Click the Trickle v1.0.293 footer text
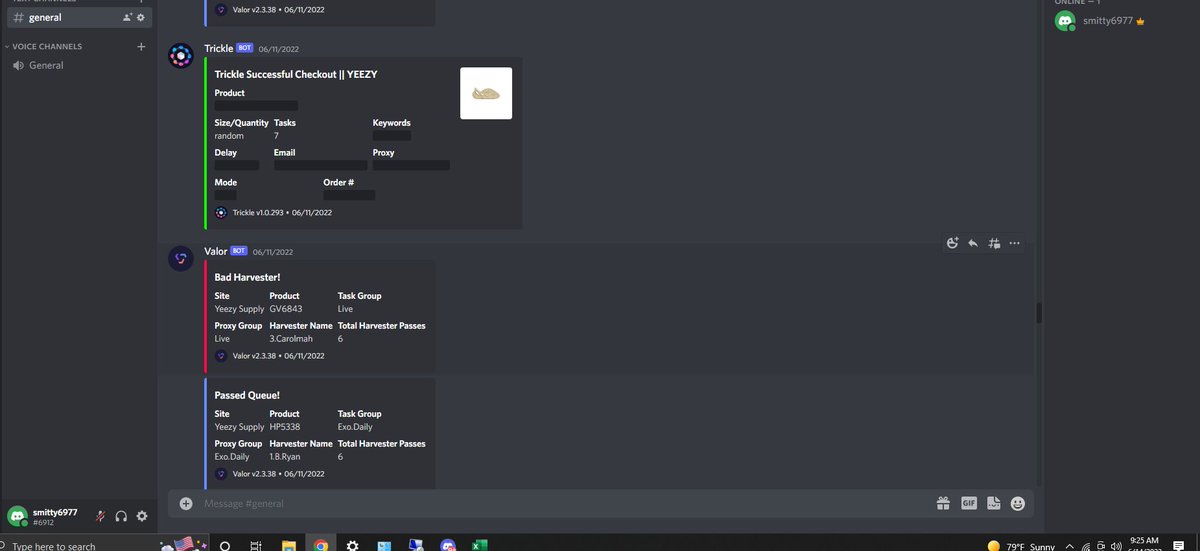Screen dimensions: 1200x551 pos(282,213)
